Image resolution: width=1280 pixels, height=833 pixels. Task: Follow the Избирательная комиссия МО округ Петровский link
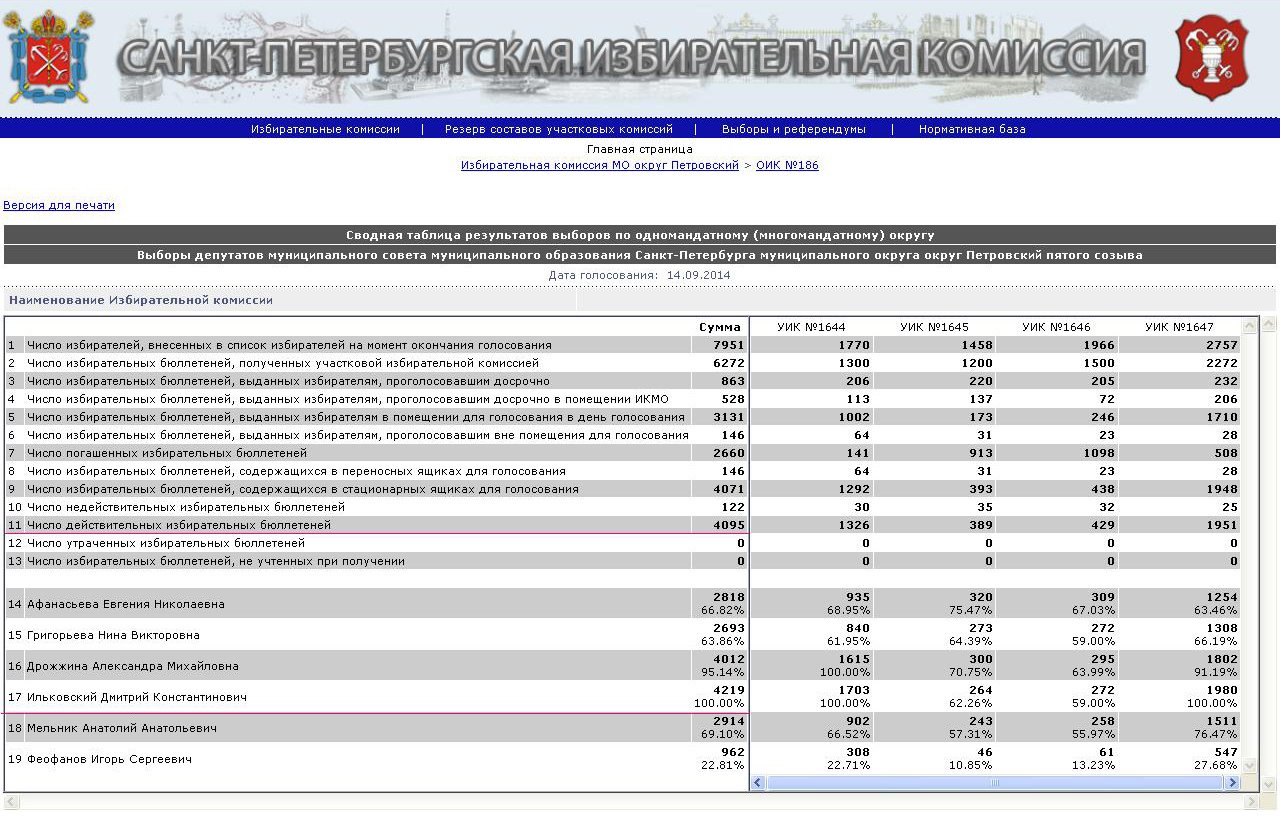pos(599,165)
